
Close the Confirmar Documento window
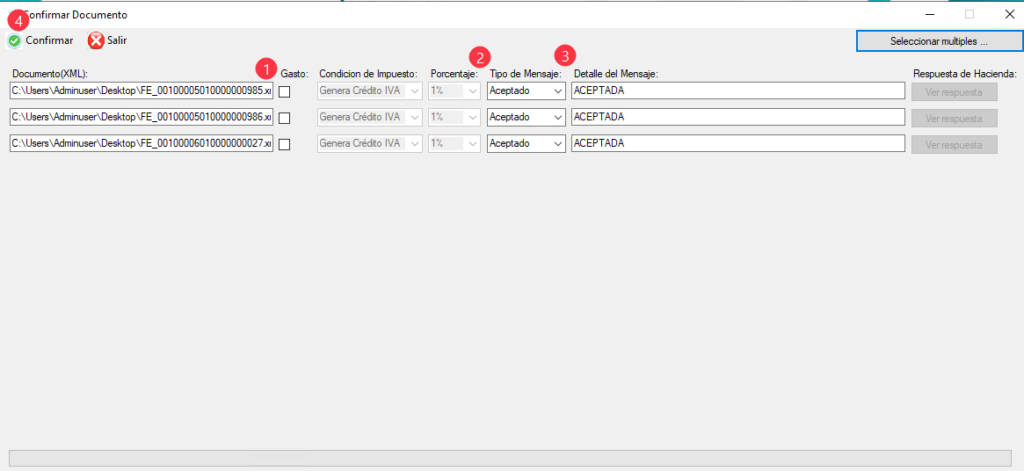click(x=1009, y=15)
